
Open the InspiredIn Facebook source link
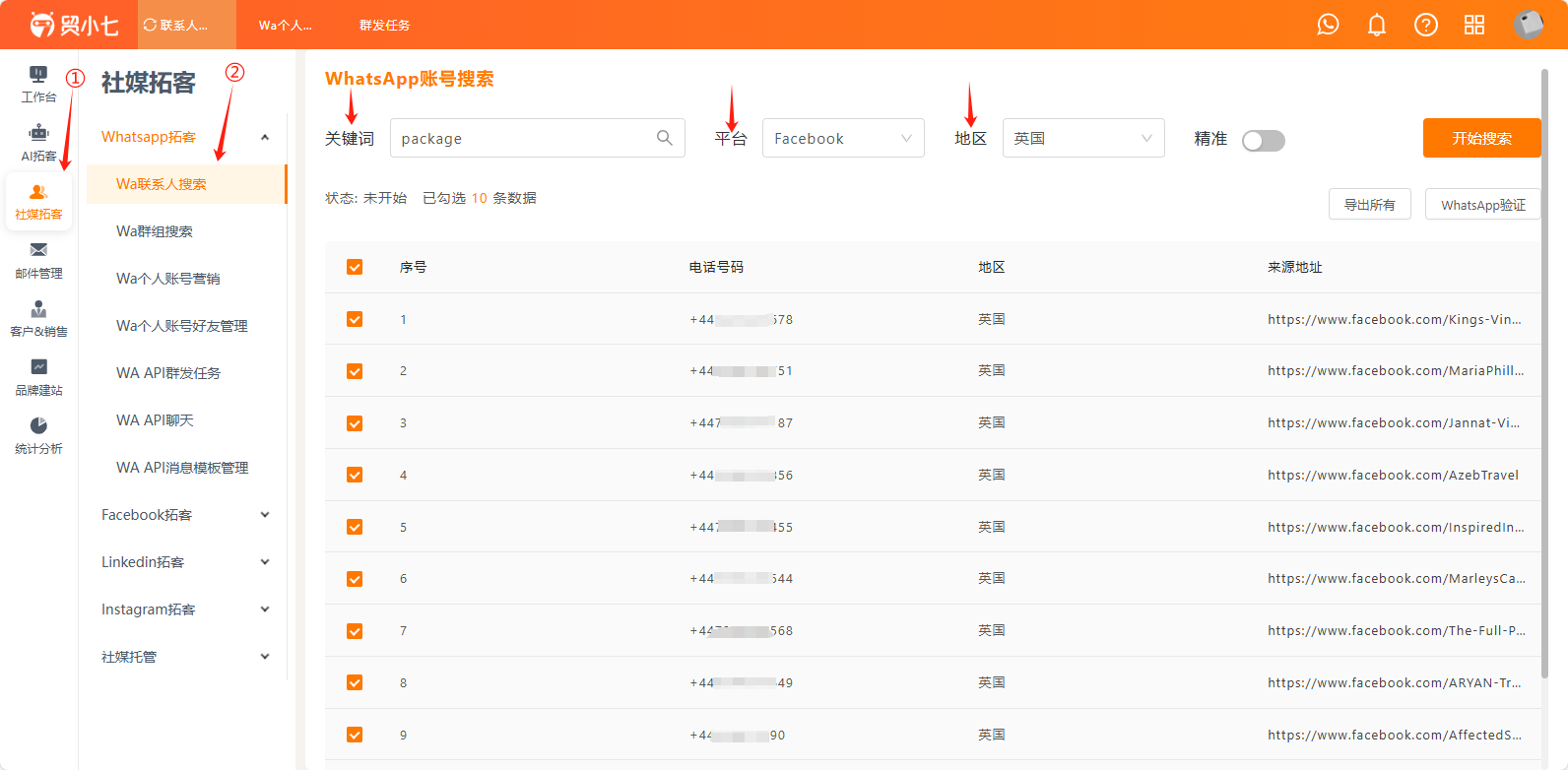(x=1396, y=527)
